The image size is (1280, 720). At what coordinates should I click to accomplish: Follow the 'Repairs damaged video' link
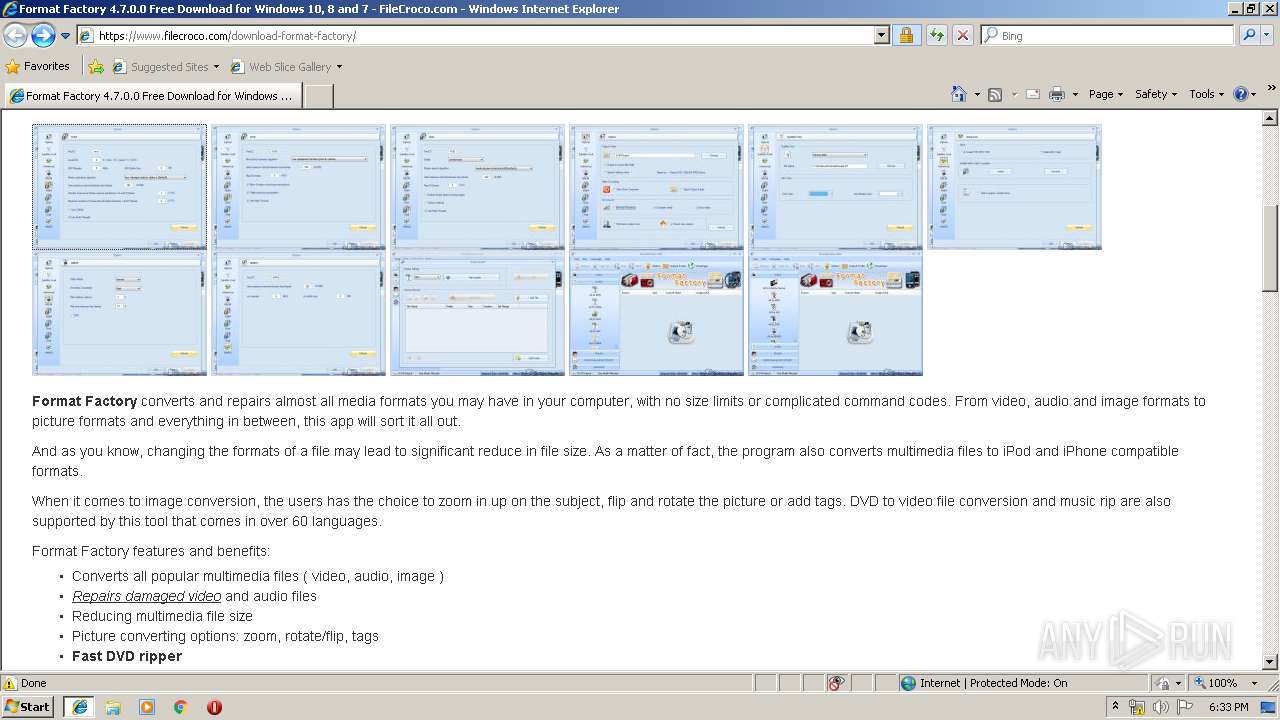(x=146, y=596)
